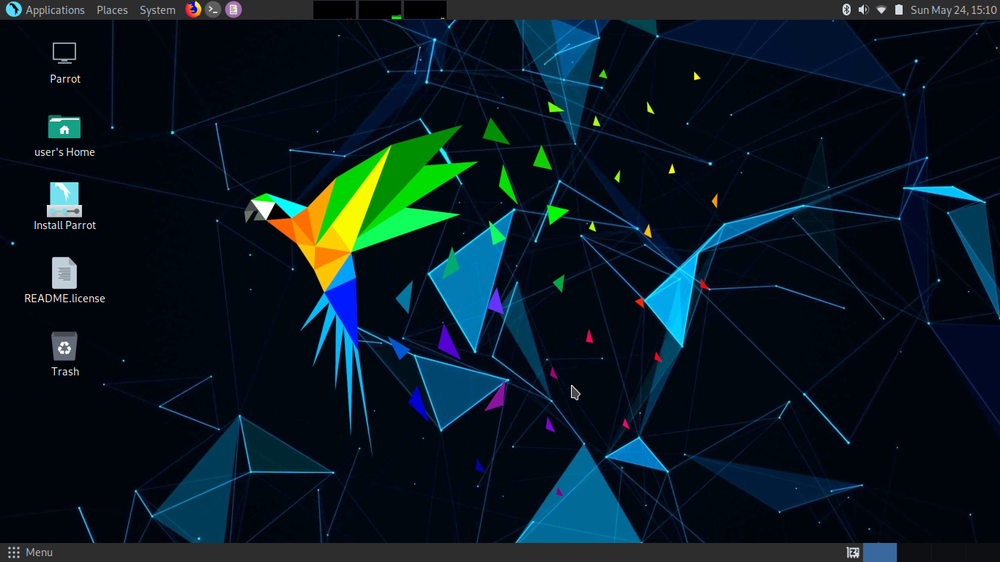
Task: Open the middle system monitor graph
Action: coord(379,10)
